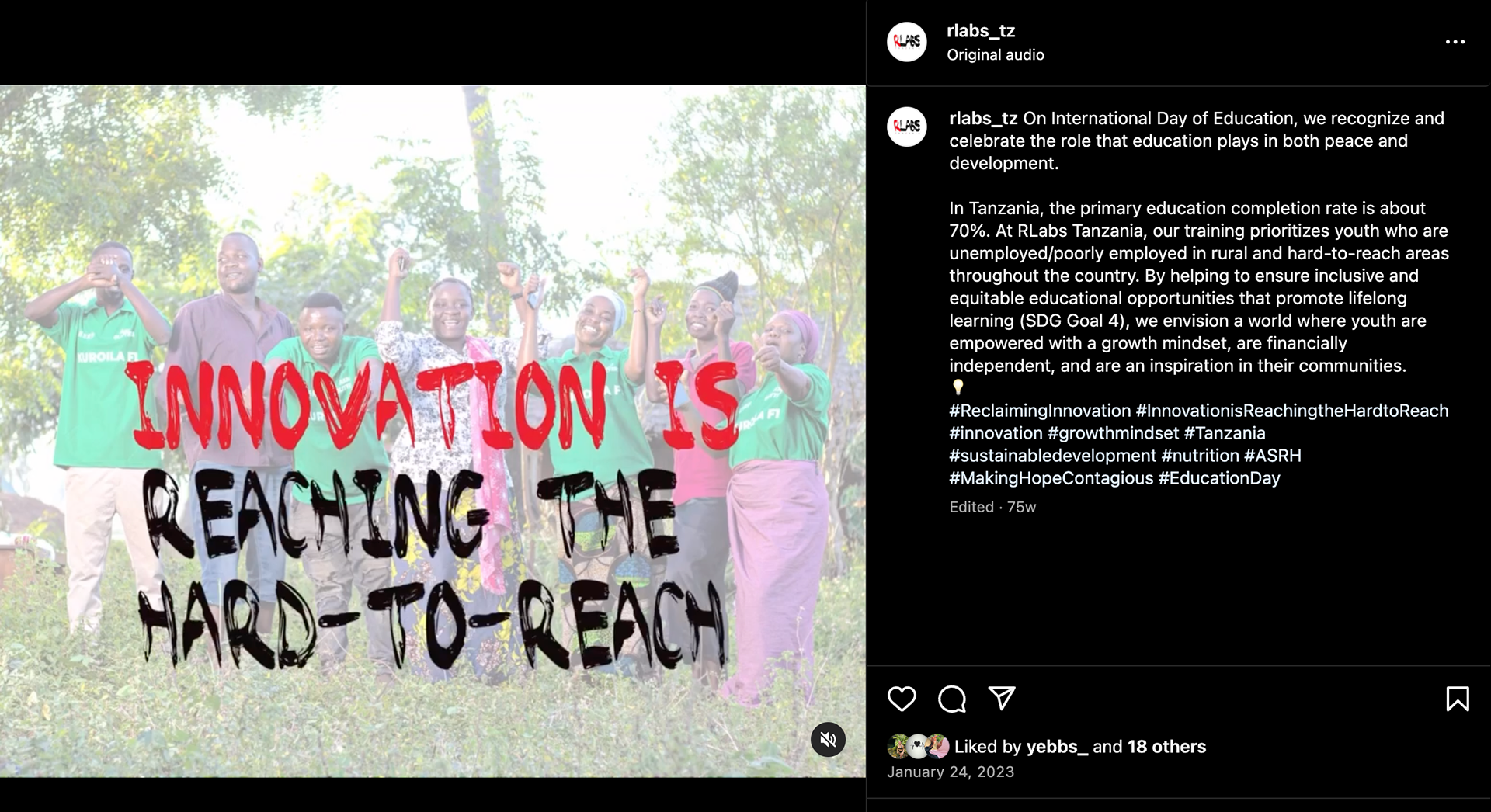Click the RLabs profile picture in header
The image size is (1491, 812).
[x=907, y=42]
